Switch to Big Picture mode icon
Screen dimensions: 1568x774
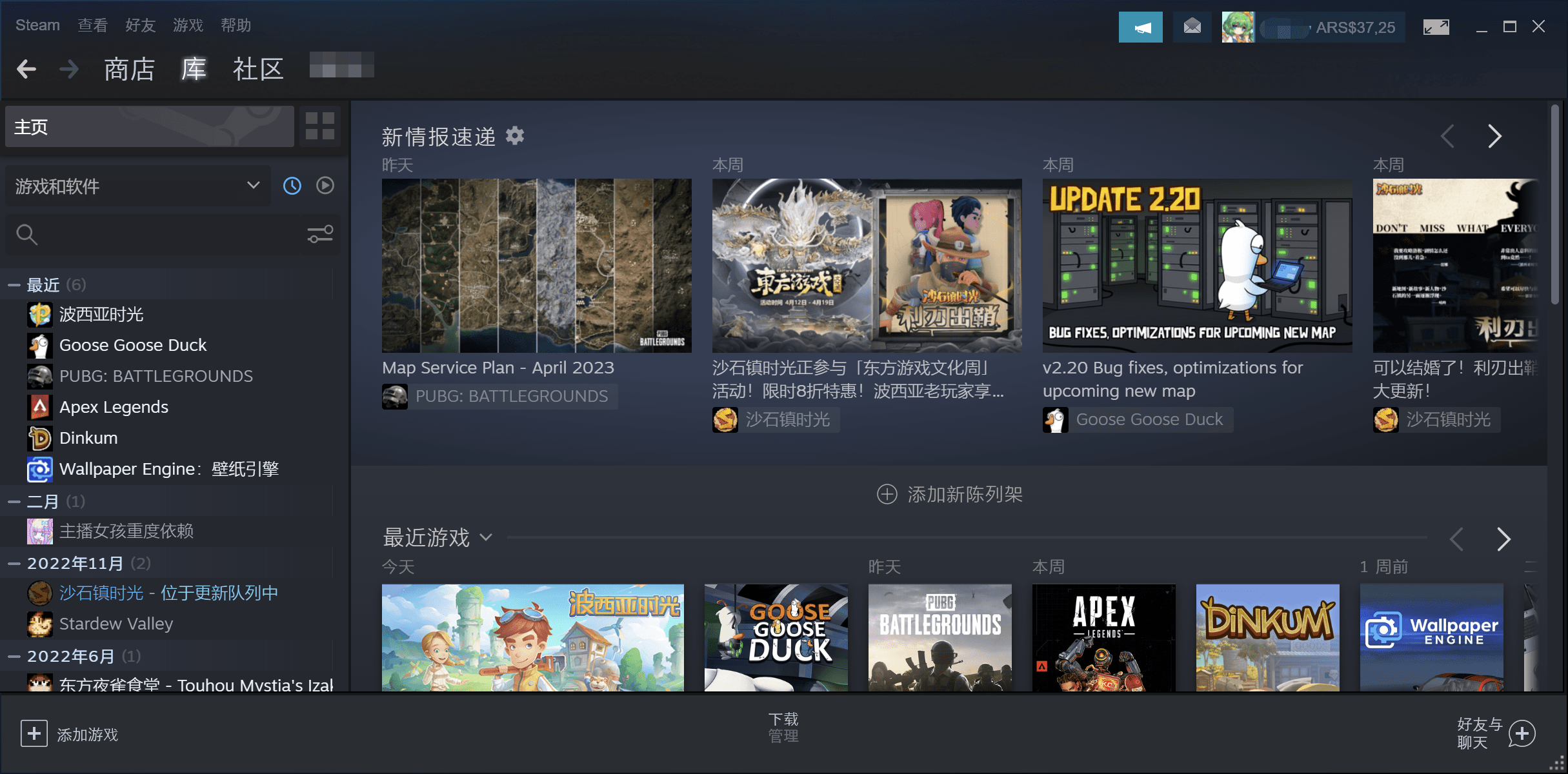1436,27
